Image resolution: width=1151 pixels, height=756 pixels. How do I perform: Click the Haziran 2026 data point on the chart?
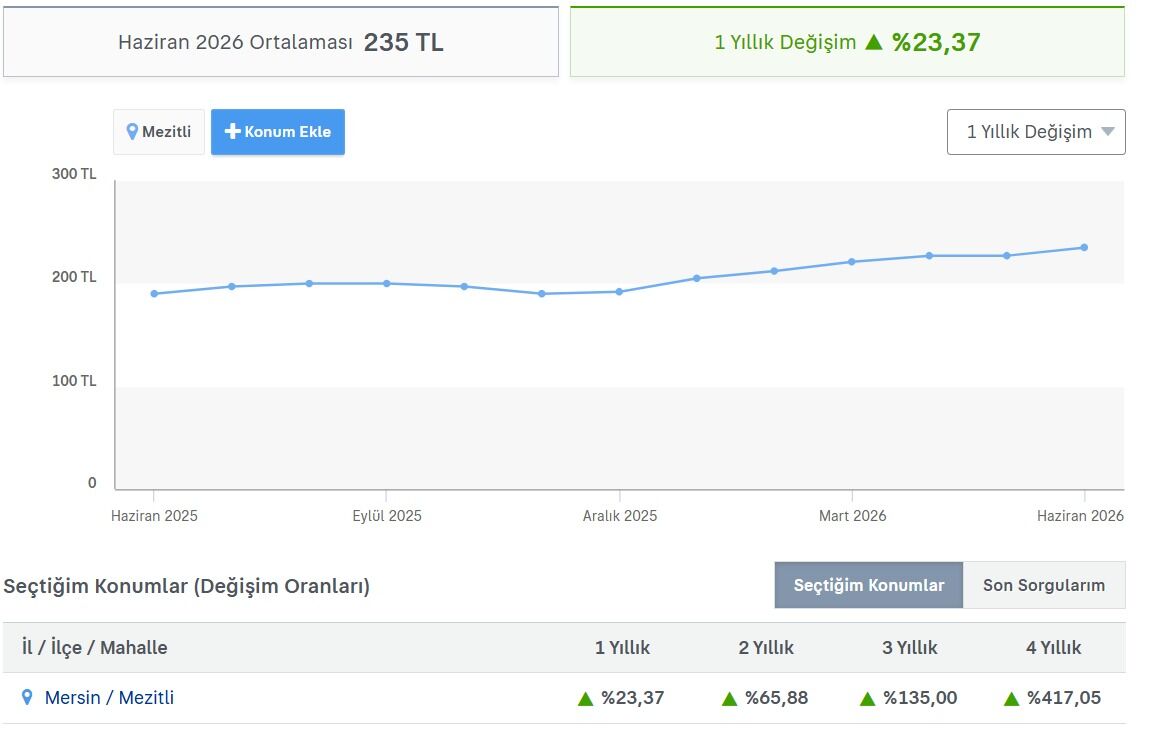pyautogui.click(x=1084, y=247)
